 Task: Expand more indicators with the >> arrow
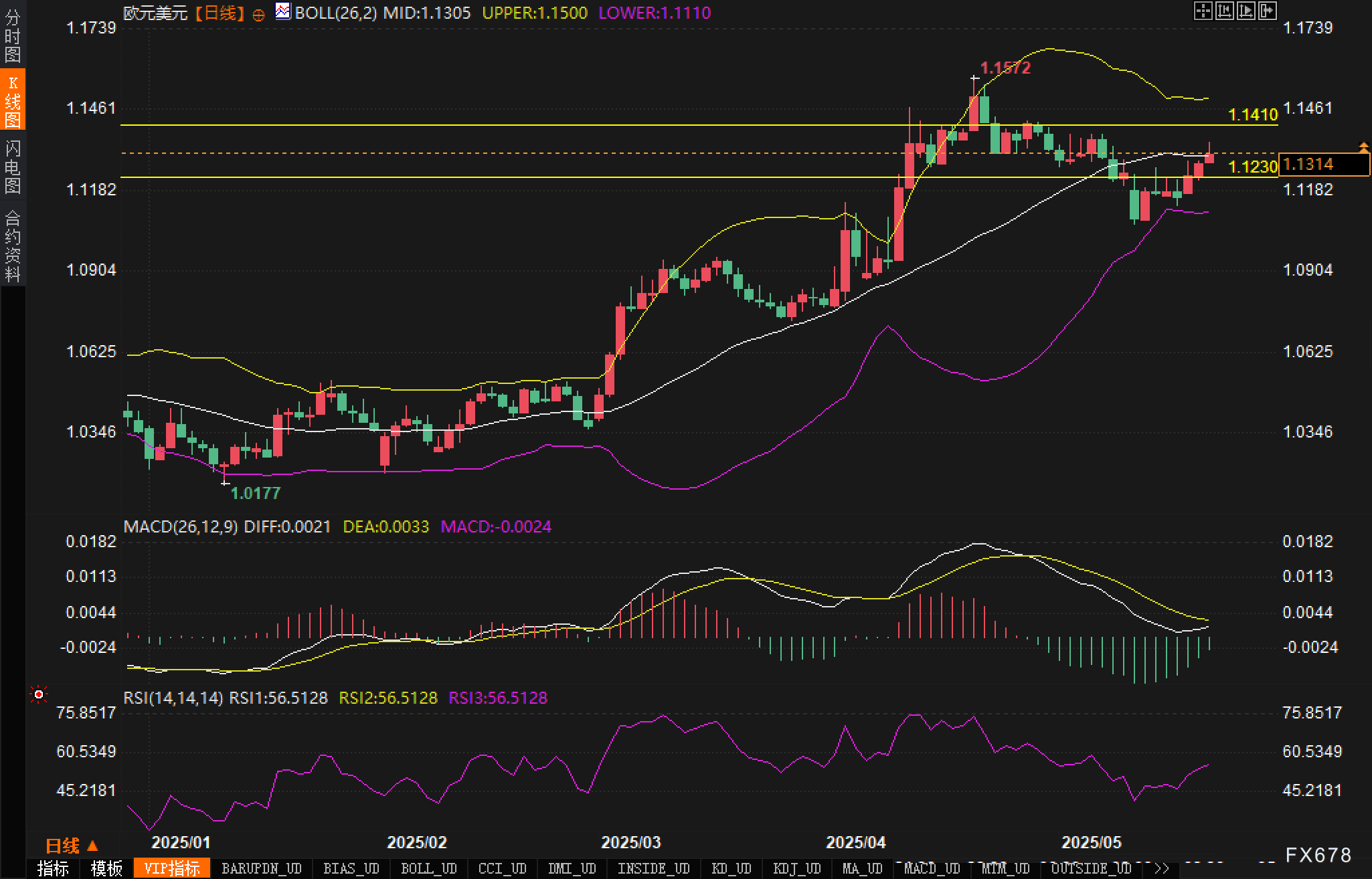(x=1162, y=869)
